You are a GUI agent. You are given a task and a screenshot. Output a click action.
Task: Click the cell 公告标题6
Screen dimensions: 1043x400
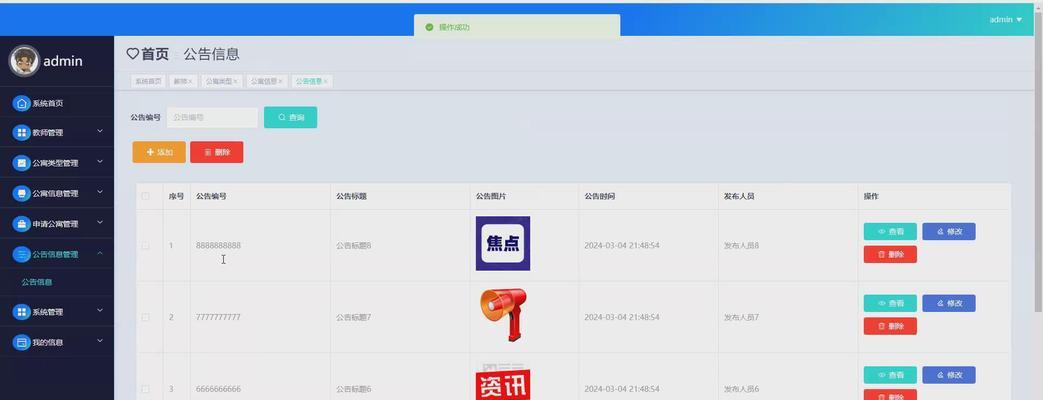pos(353,389)
